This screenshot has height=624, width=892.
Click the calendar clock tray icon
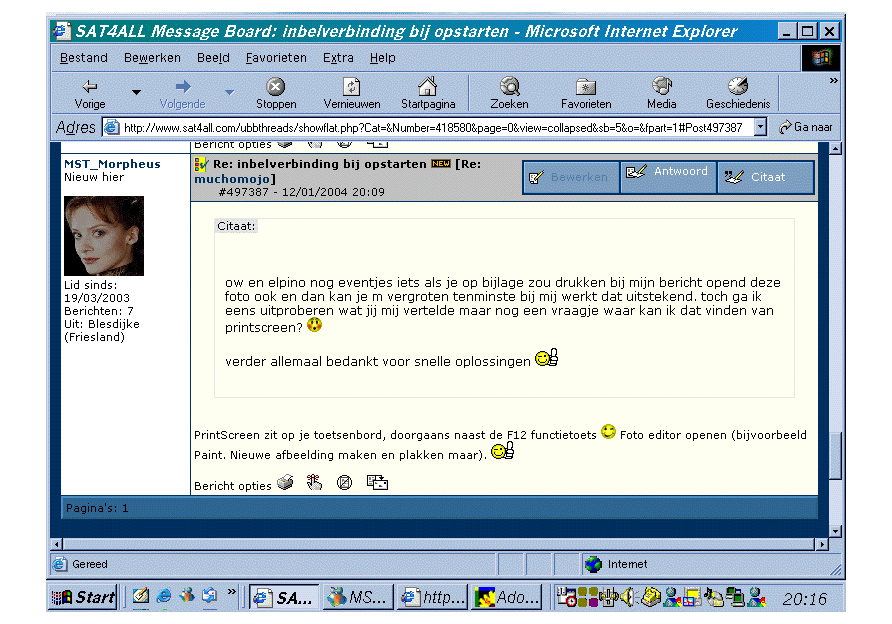[x=567, y=597]
